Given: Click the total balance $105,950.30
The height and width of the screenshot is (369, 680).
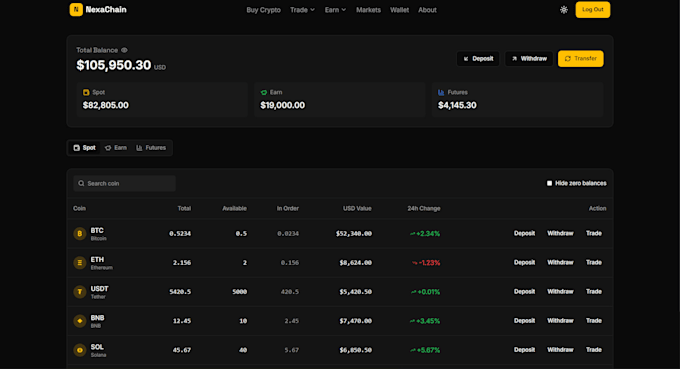Looking at the screenshot, I should tap(114, 65).
